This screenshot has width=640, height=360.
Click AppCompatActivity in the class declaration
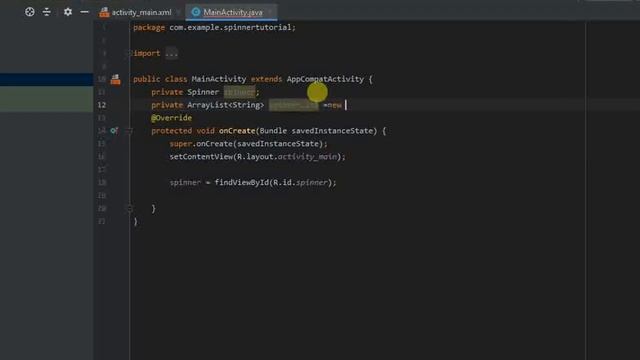(325, 79)
